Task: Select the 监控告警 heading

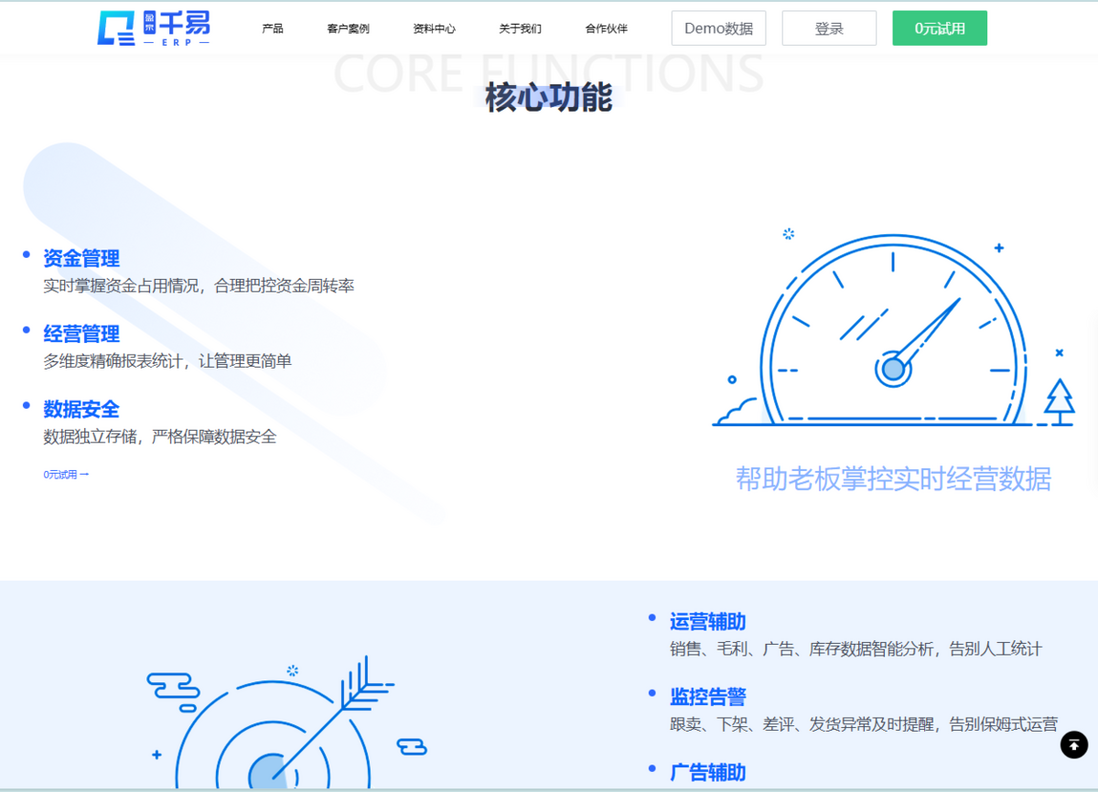Action: [x=708, y=697]
